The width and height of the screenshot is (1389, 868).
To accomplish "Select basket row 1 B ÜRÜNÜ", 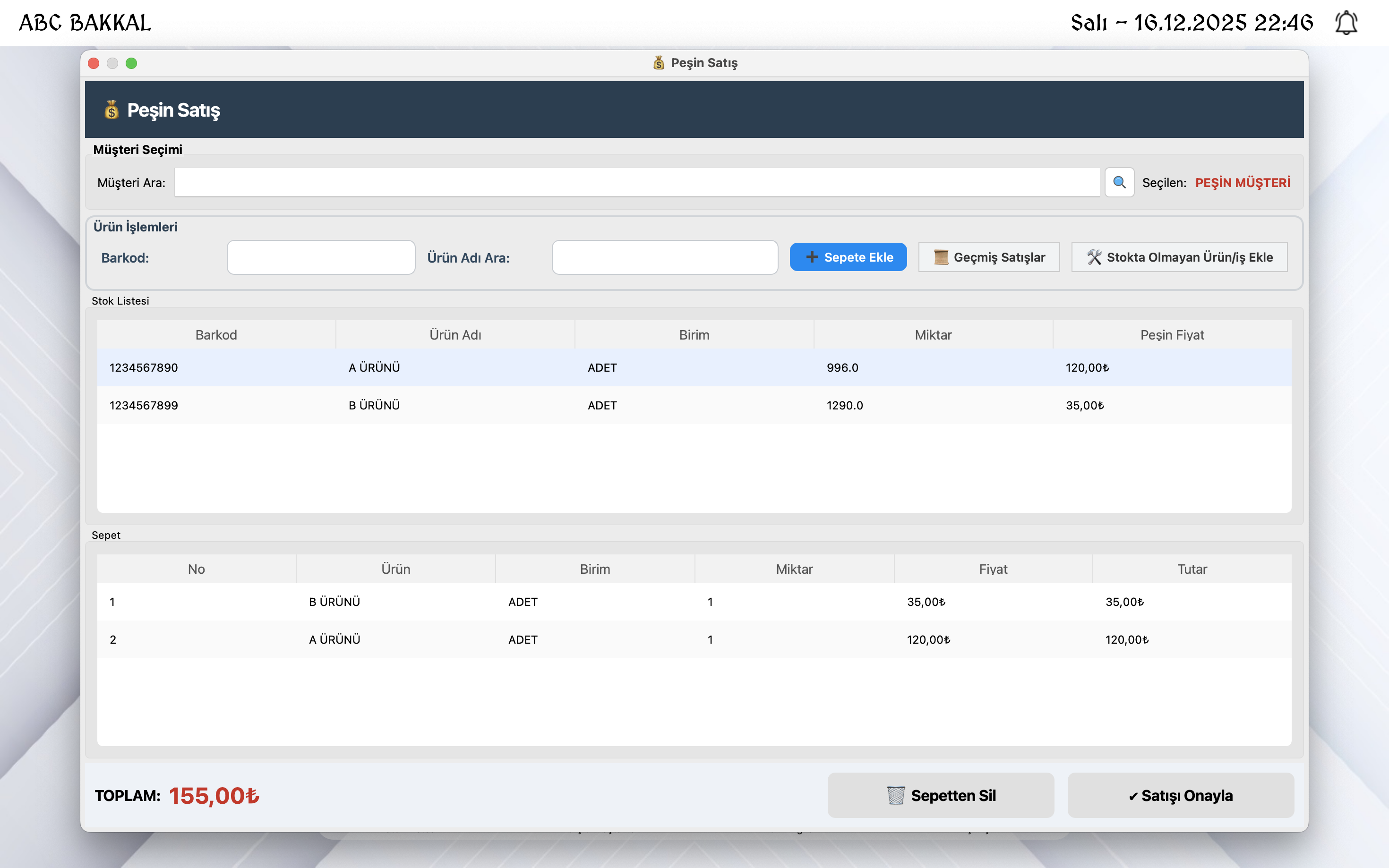I will pyautogui.click(x=334, y=602).
